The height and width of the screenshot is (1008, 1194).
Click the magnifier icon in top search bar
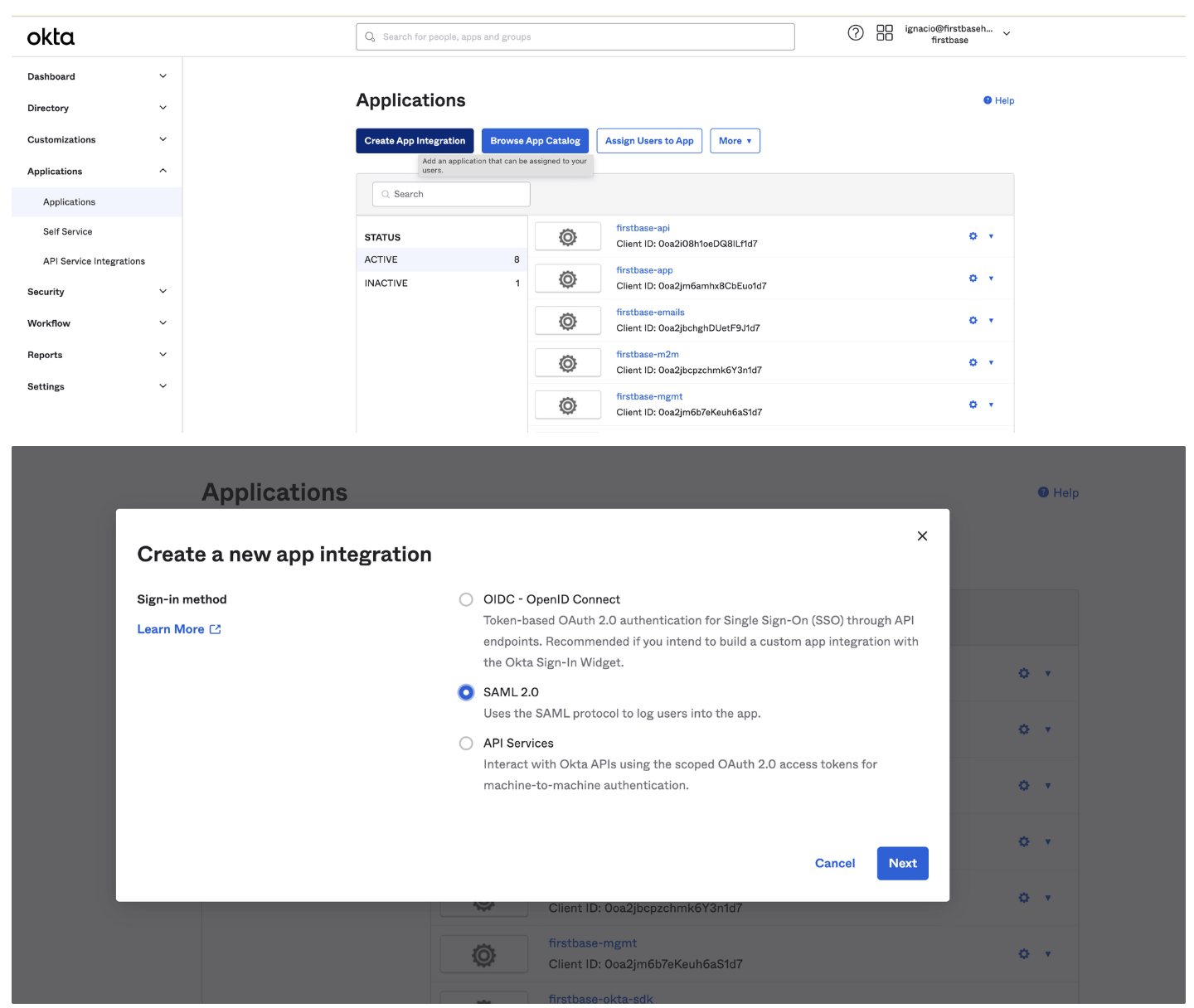click(x=370, y=36)
